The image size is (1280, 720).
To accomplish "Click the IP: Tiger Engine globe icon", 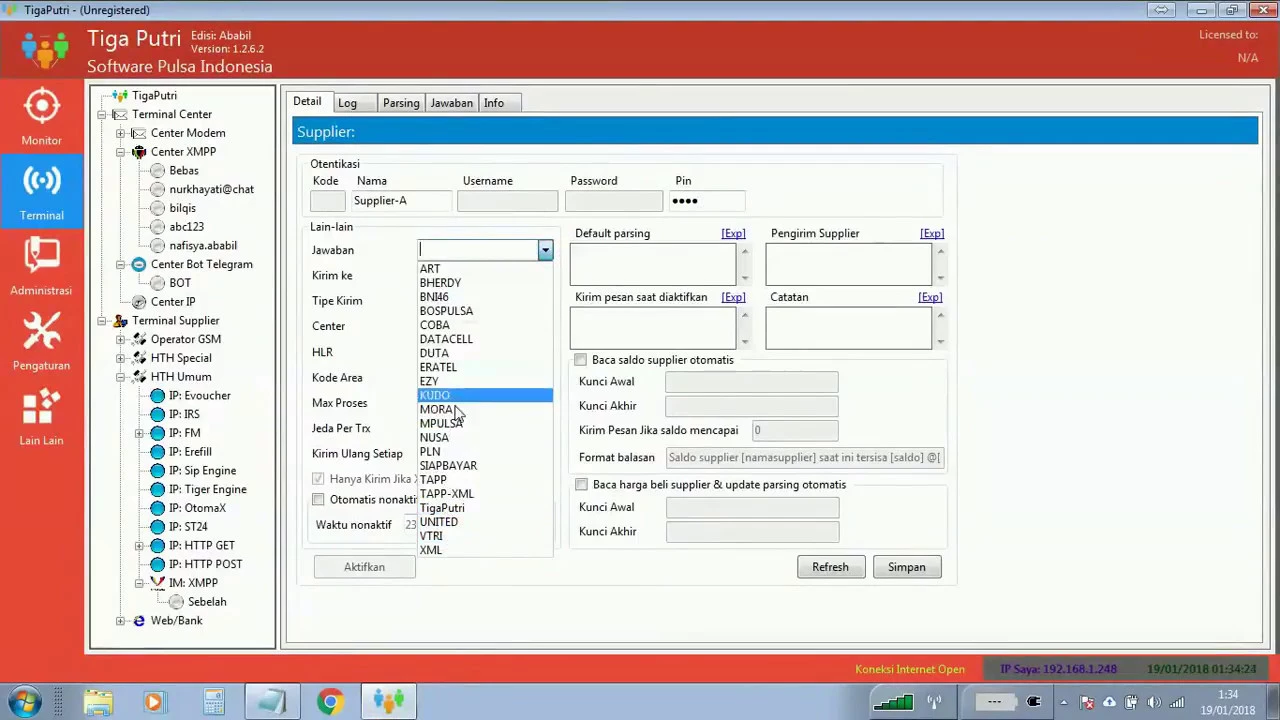I will 157,489.
